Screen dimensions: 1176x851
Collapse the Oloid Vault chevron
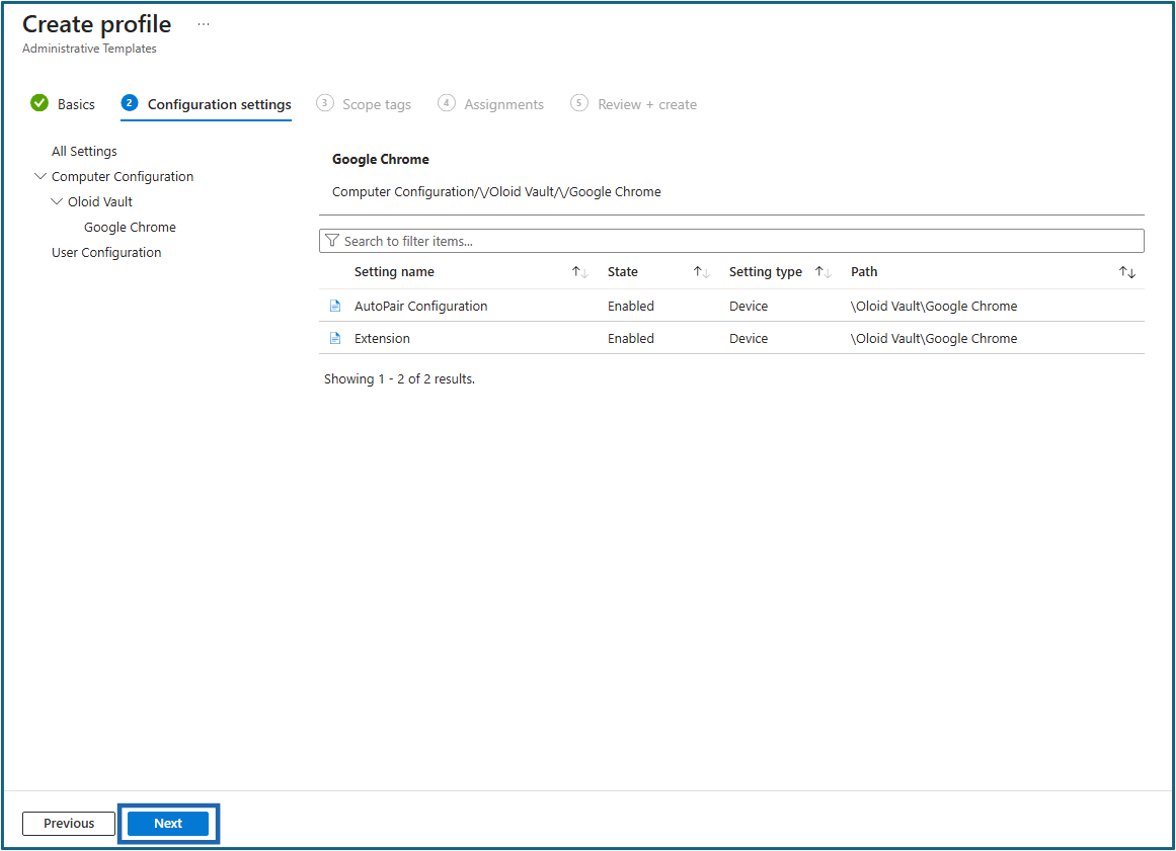pyautogui.click(x=56, y=202)
